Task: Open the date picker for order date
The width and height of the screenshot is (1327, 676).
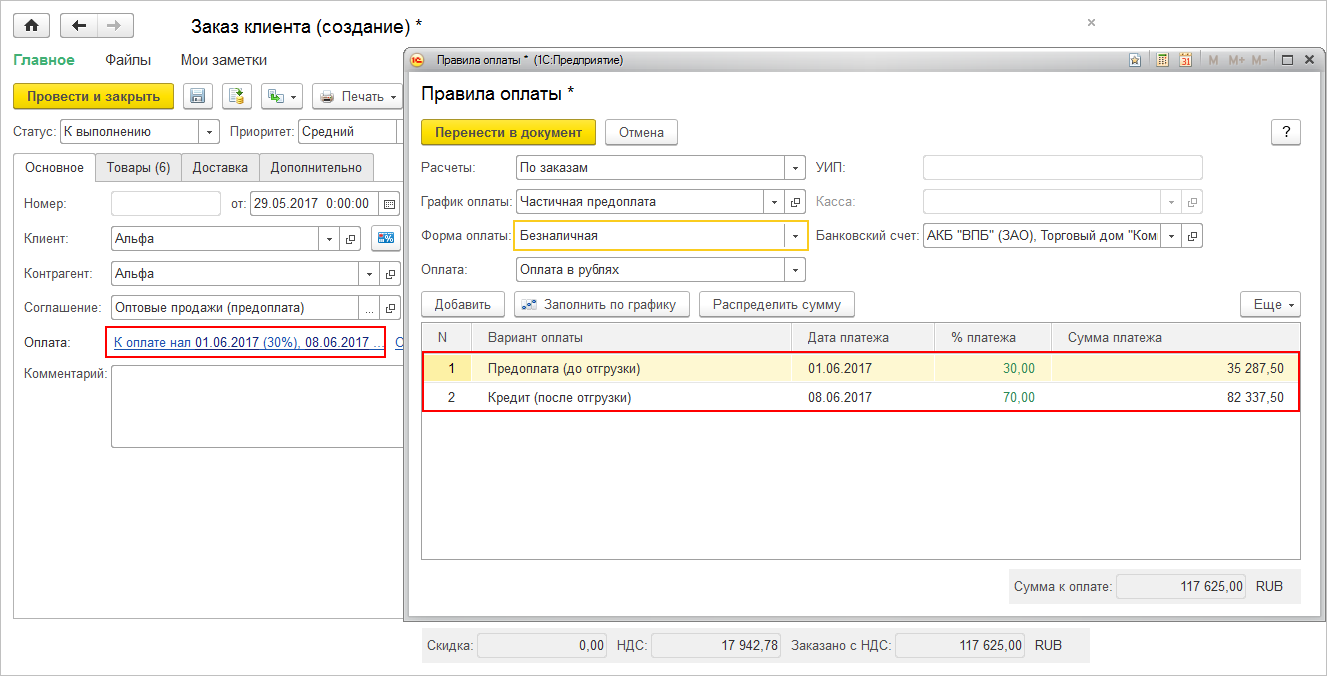Action: tap(390, 203)
